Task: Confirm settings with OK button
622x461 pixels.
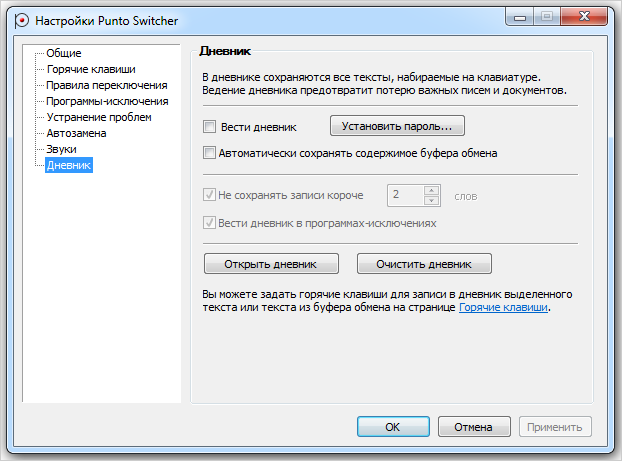Action: [393, 427]
